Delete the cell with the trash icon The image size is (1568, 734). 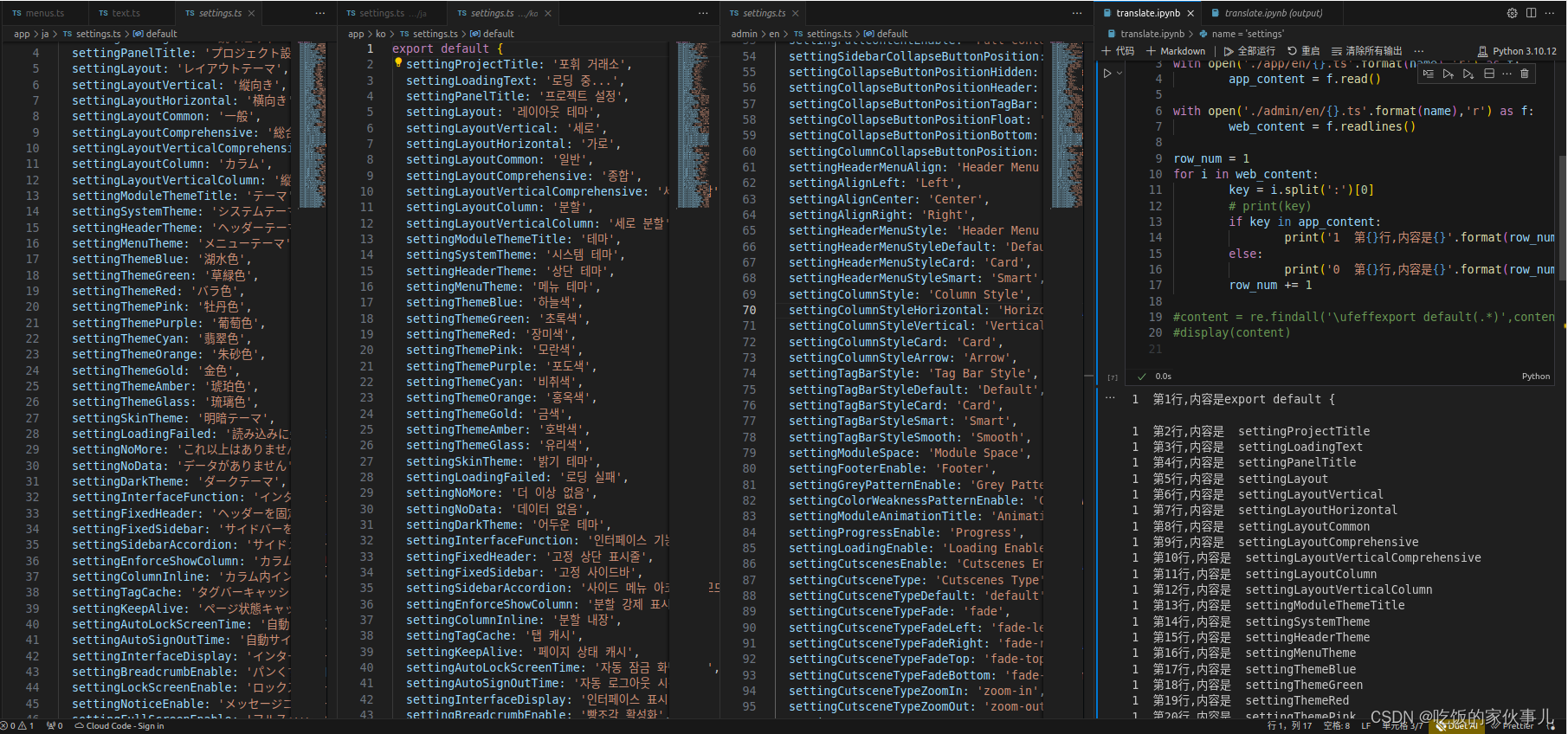[1525, 74]
